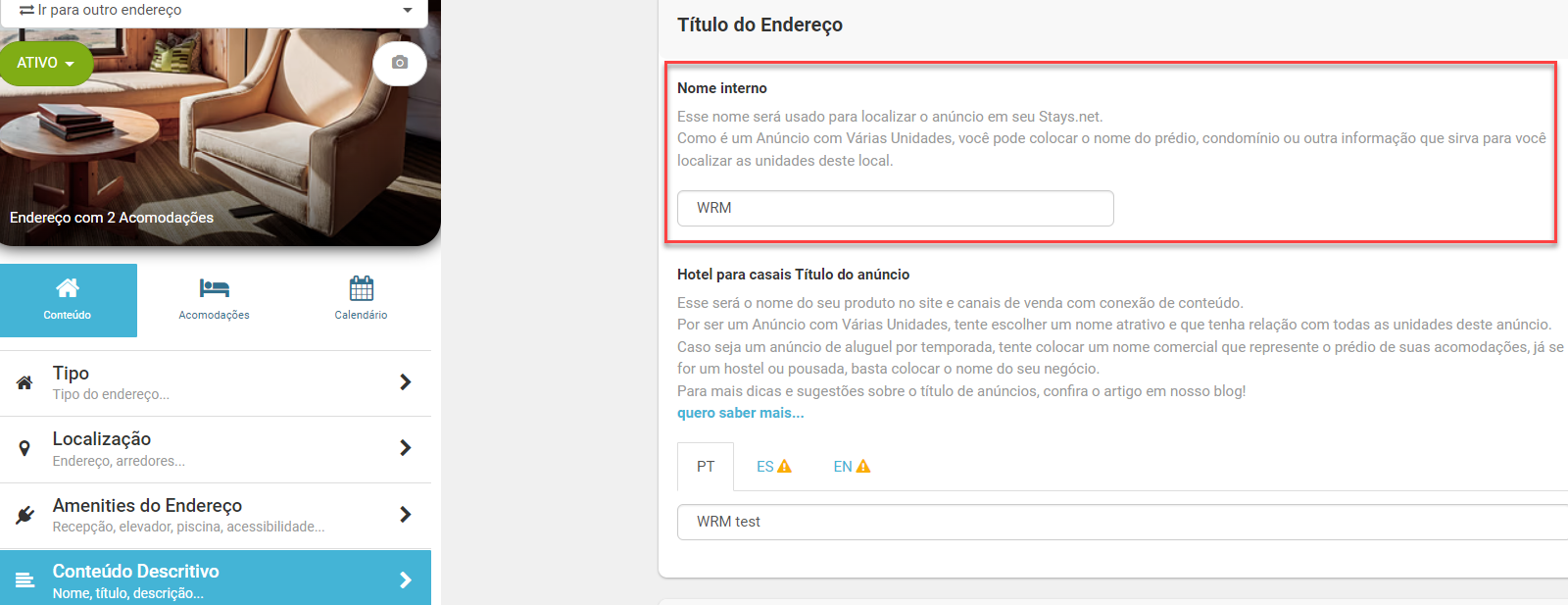This screenshot has width=1568, height=605.
Task: Select the Conteúdo house icon tab
Action: [68, 299]
